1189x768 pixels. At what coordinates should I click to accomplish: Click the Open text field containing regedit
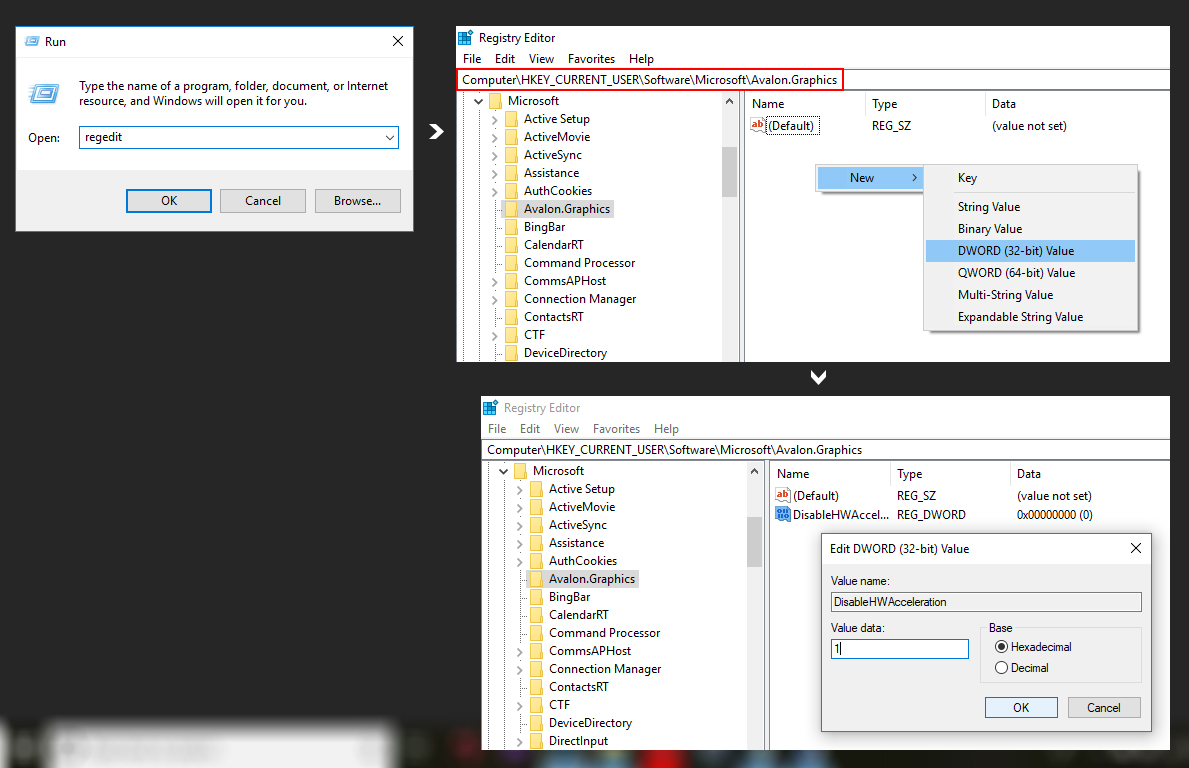coord(239,137)
